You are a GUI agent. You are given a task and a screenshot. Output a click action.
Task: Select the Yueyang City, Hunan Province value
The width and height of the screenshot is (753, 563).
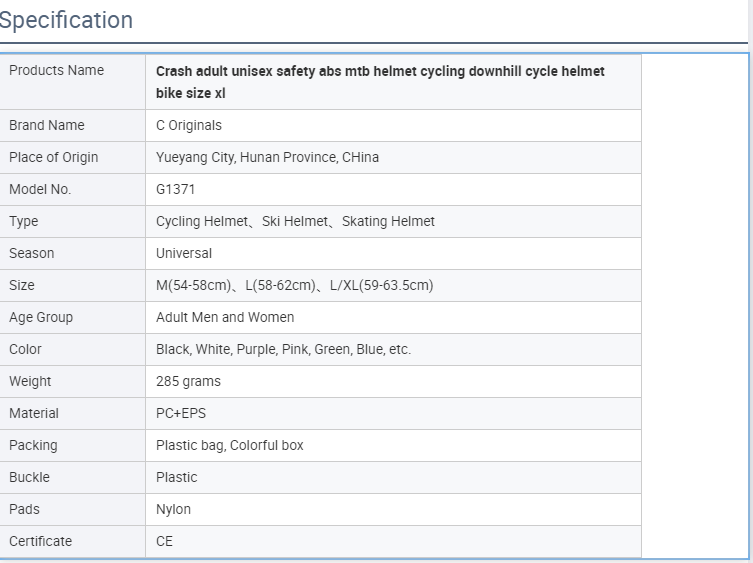(267, 158)
